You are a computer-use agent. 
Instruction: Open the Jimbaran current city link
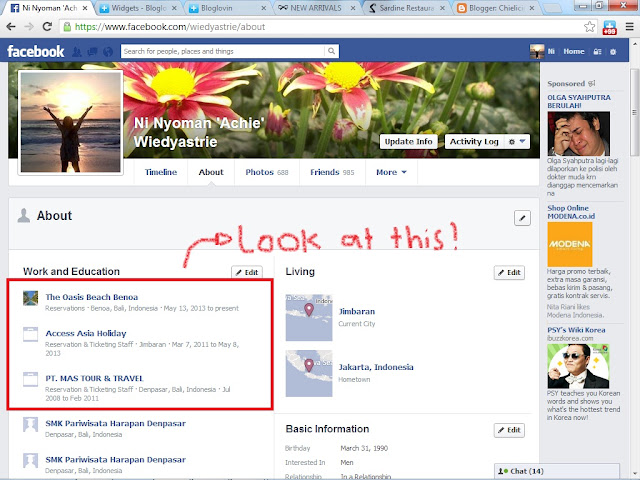pos(357,311)
